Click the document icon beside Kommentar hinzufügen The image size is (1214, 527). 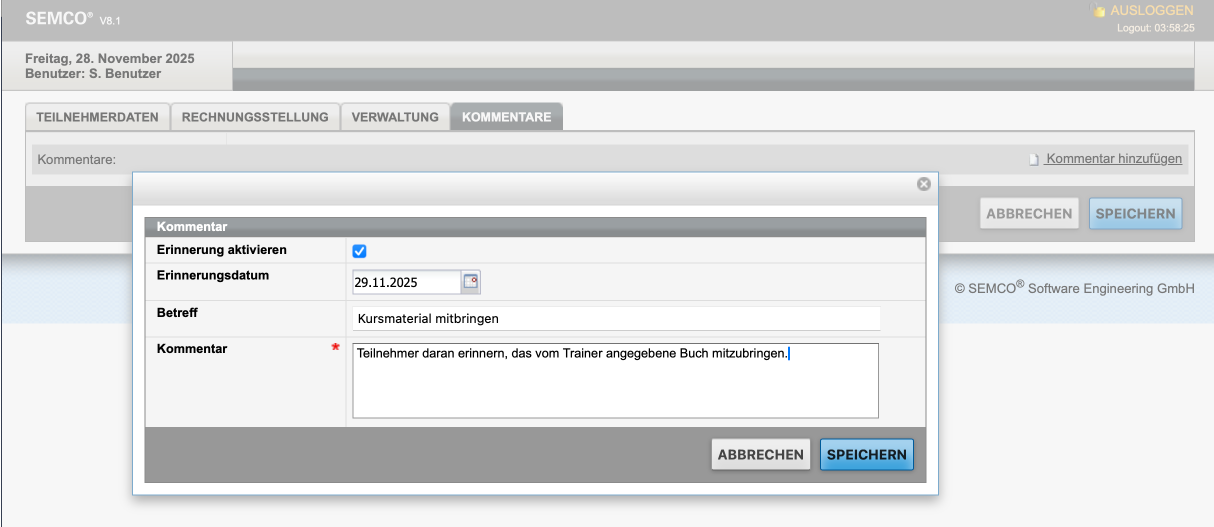[1035, 159]
